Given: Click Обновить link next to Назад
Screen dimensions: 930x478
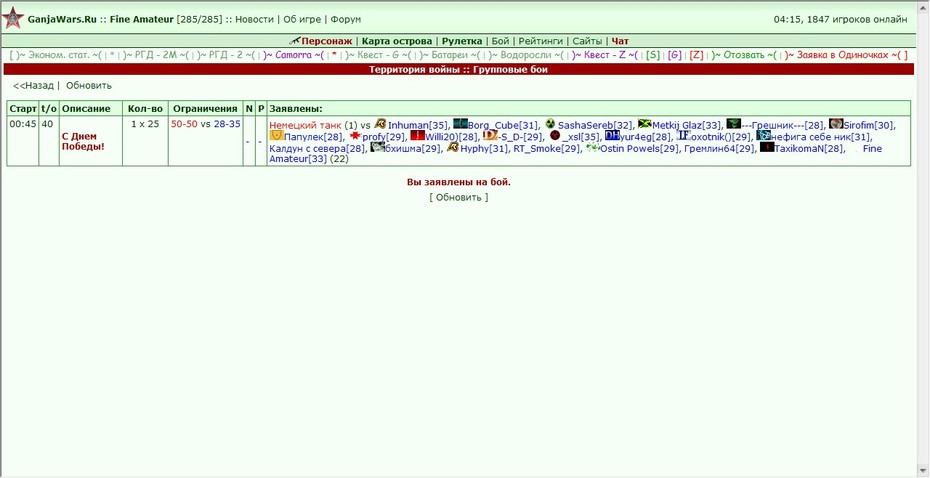Looking at the screenshot, I should tap(89, 85).
